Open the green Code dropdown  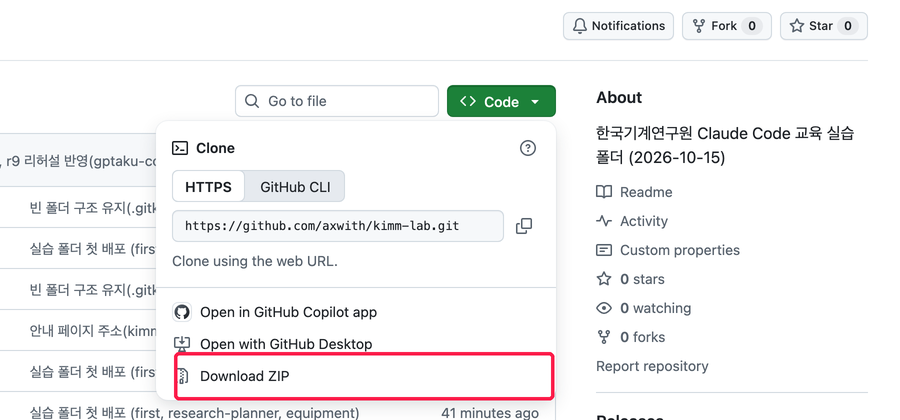click(501, 101)
